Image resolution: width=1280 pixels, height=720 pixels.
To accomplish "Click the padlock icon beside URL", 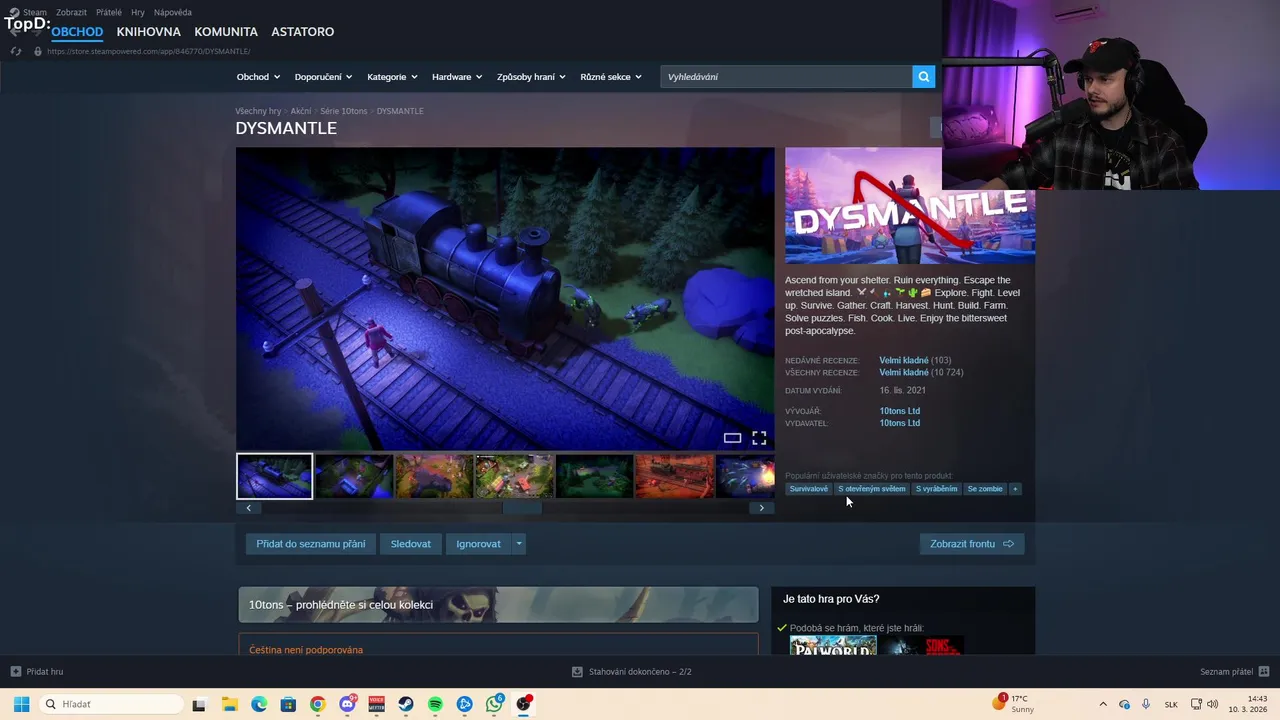I will pos(38,51).
